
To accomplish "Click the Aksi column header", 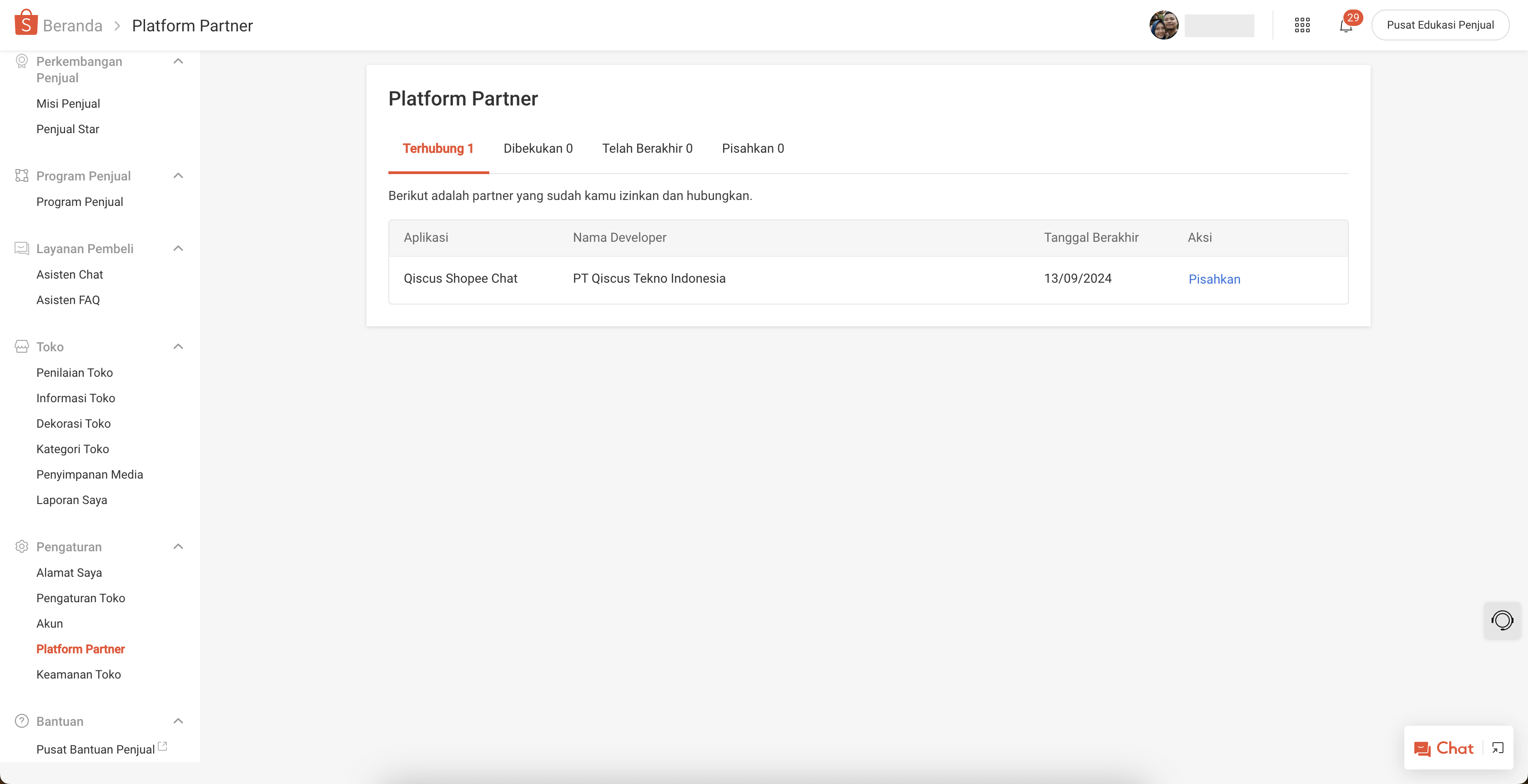I will tap(1199, 238).
